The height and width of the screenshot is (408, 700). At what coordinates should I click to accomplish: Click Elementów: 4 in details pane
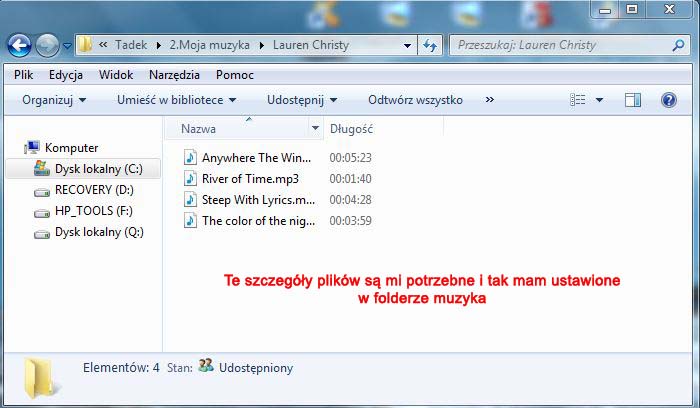(121, 368)
